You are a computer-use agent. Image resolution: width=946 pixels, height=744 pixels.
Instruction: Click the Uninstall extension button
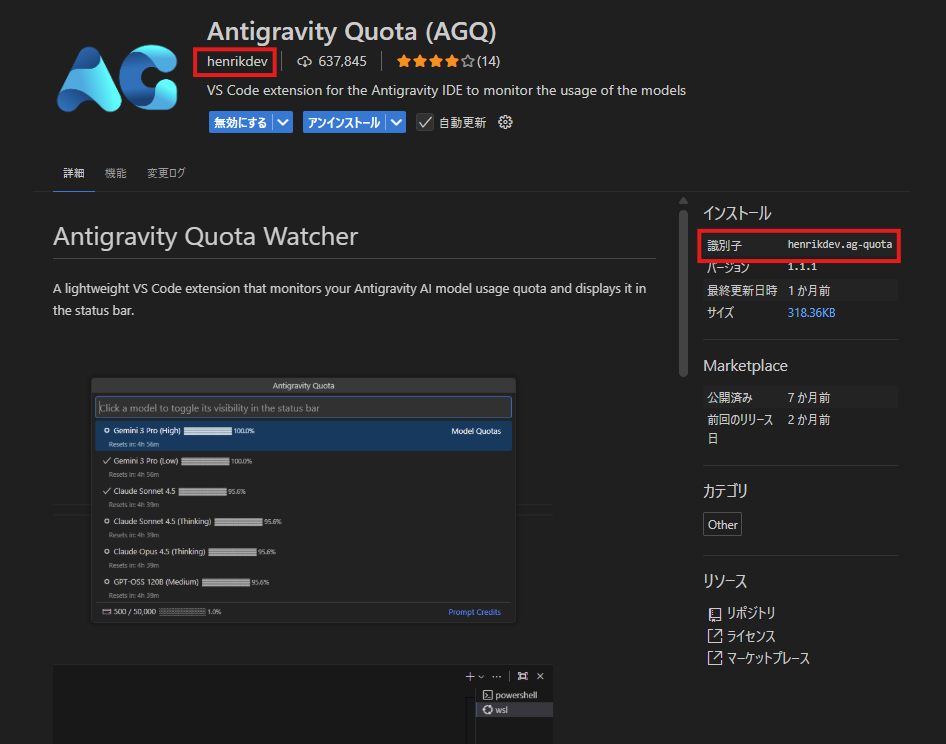(344, 122)
